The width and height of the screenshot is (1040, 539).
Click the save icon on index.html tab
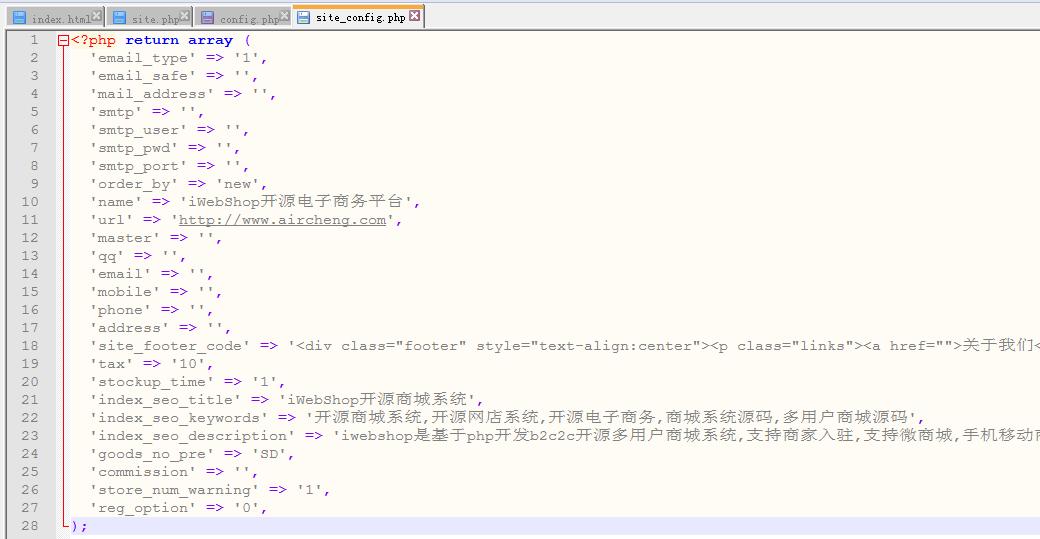click(x=19, y=17)
